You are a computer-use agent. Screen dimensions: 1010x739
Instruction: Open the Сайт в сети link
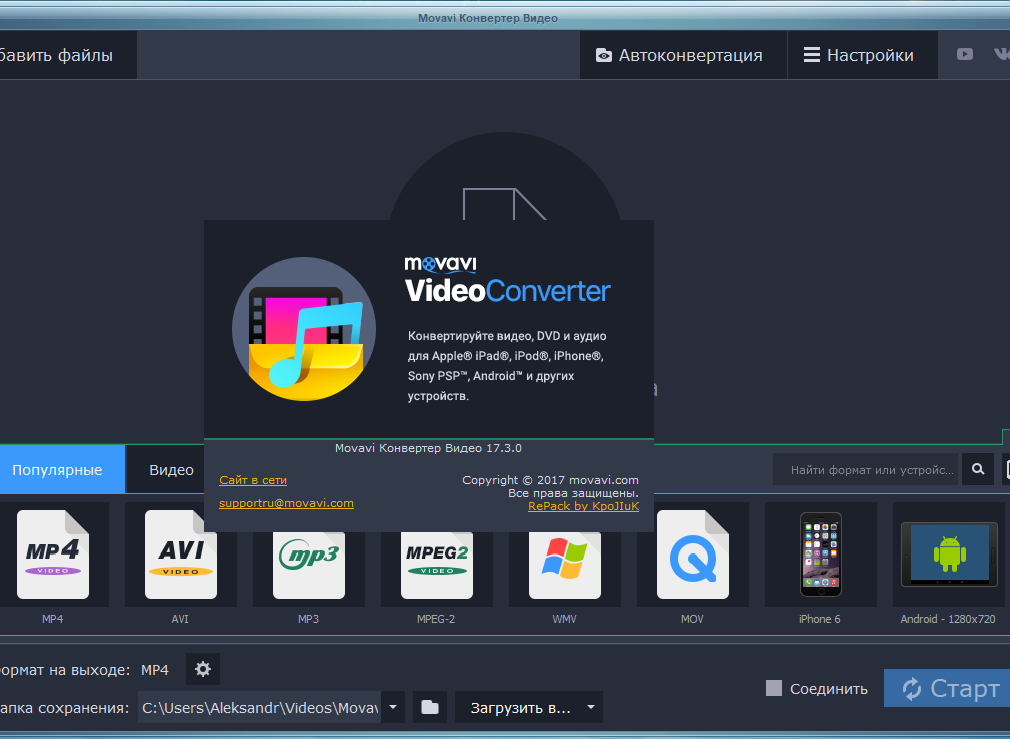[253, 480]
